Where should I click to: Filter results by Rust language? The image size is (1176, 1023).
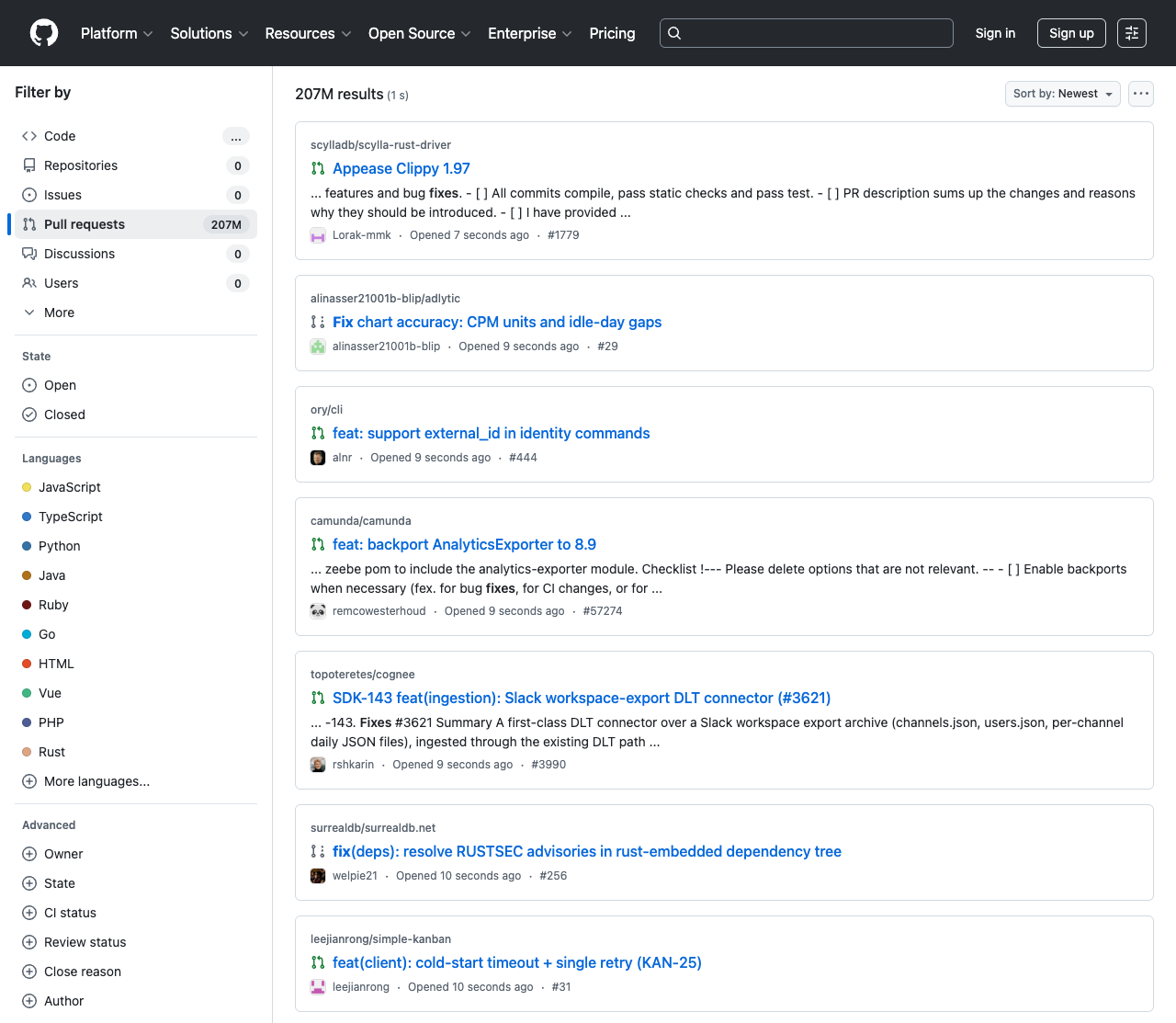click(x=136, y=752)
